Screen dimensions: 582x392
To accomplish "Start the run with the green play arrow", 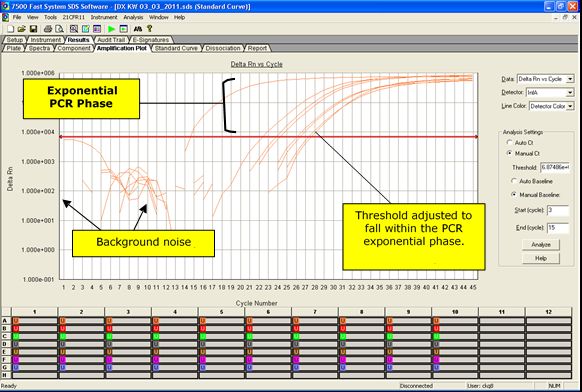I will point(111,29).
